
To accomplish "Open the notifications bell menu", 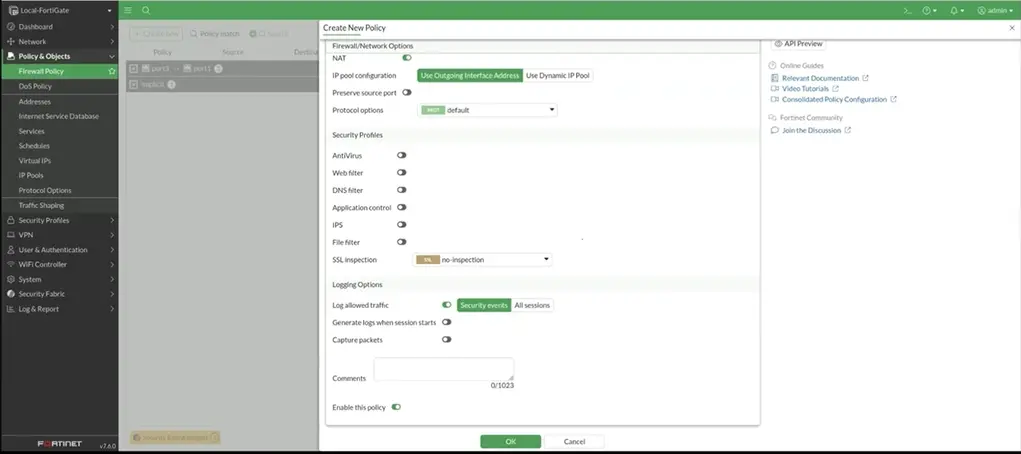I will [x=957, y=10].
